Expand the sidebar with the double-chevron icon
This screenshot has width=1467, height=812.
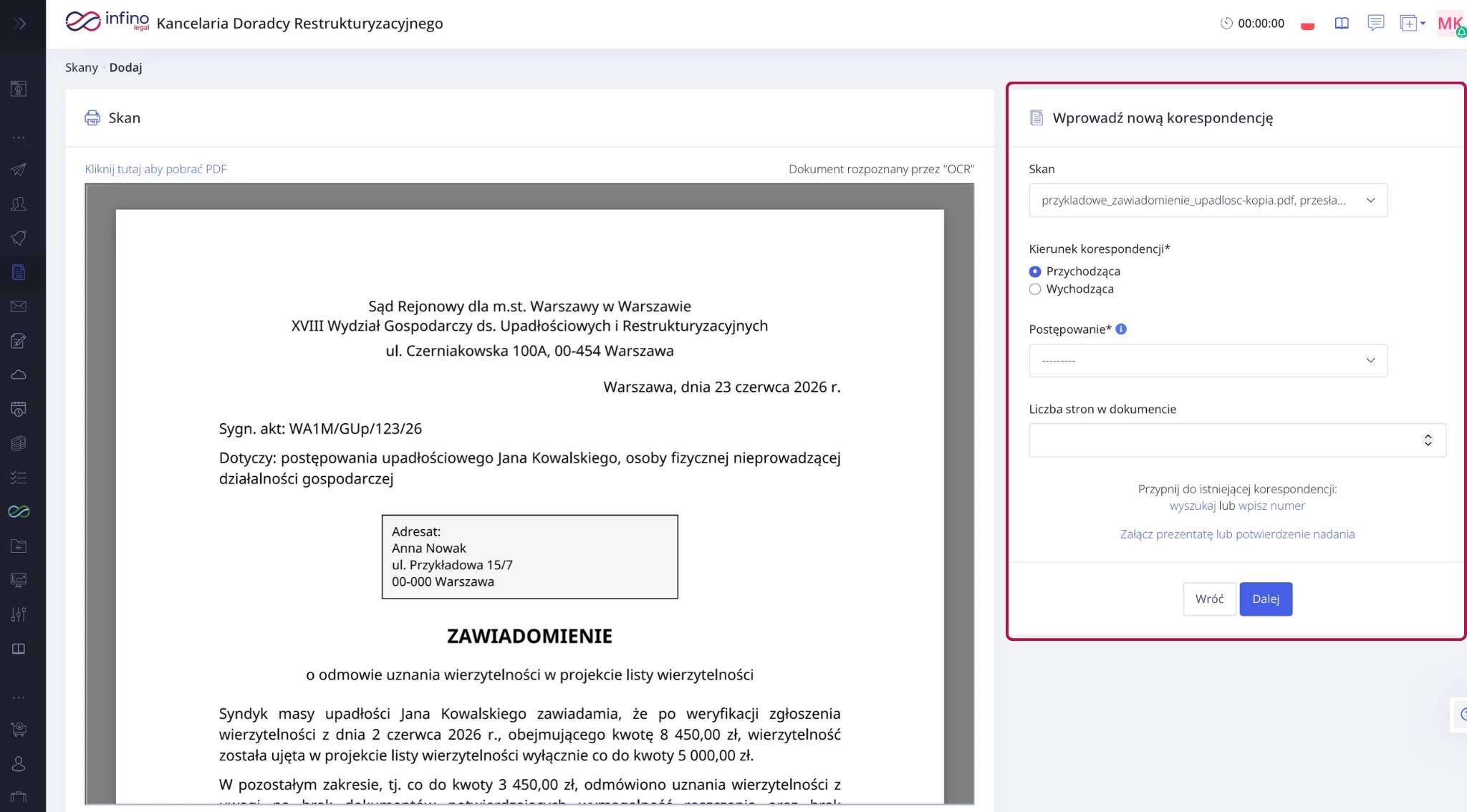pyautogui.click(x=20, y=24)
